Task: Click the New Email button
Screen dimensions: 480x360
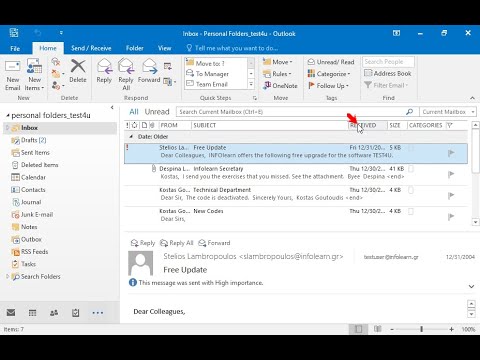Action: tap(13, 75)
